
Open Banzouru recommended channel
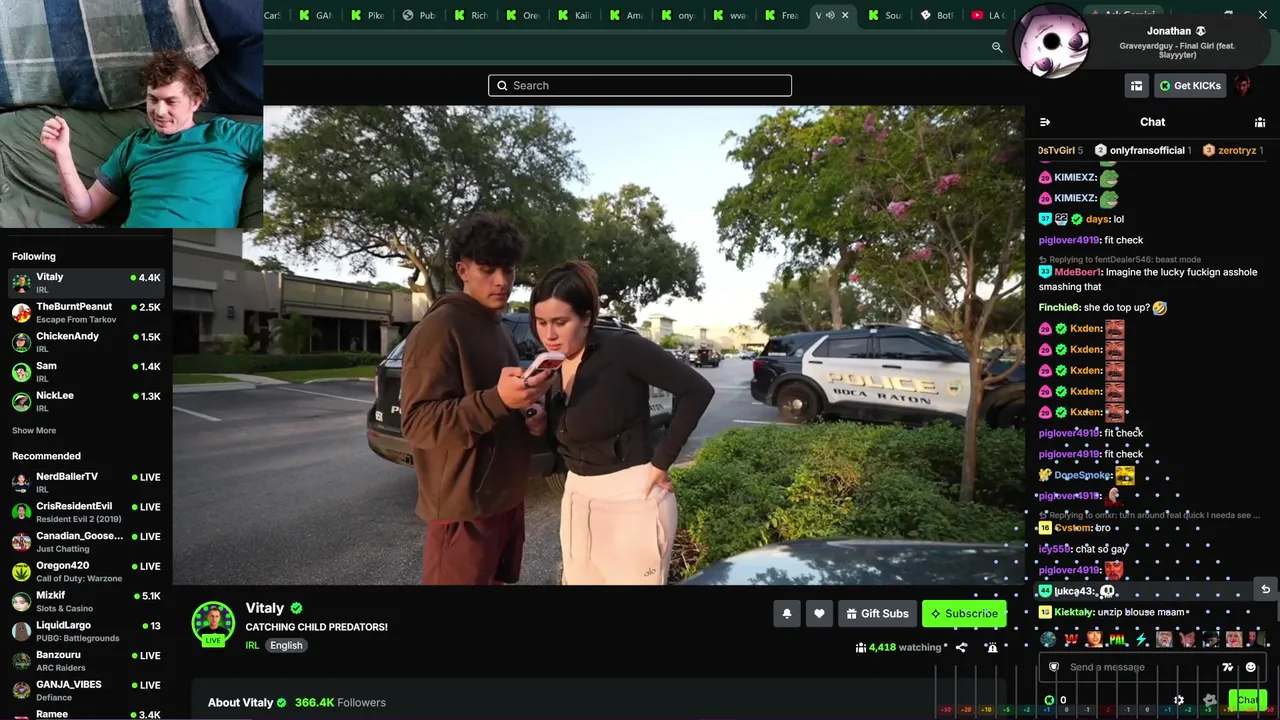(86, 661)
